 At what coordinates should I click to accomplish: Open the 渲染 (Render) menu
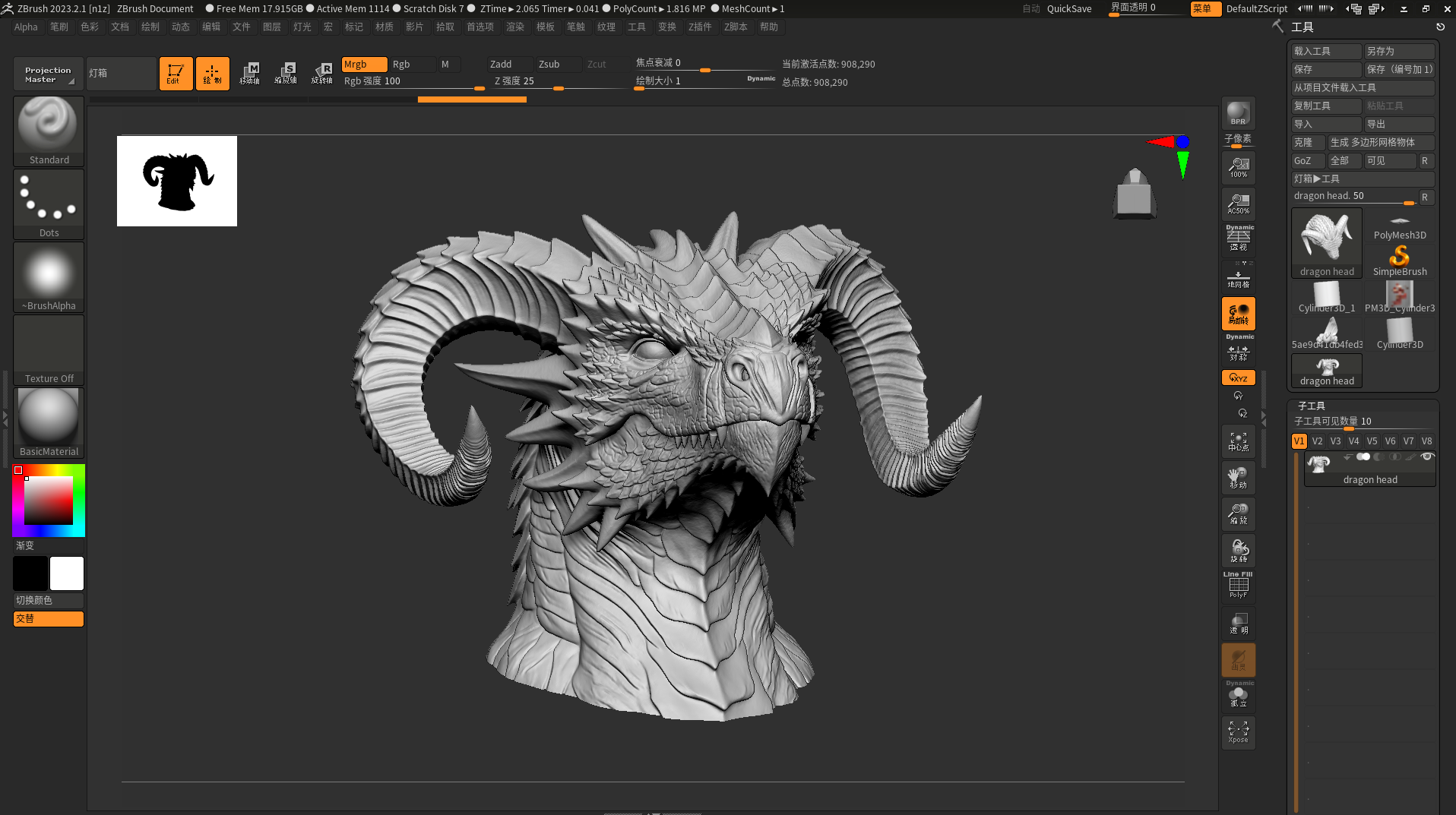click(515, 27)
